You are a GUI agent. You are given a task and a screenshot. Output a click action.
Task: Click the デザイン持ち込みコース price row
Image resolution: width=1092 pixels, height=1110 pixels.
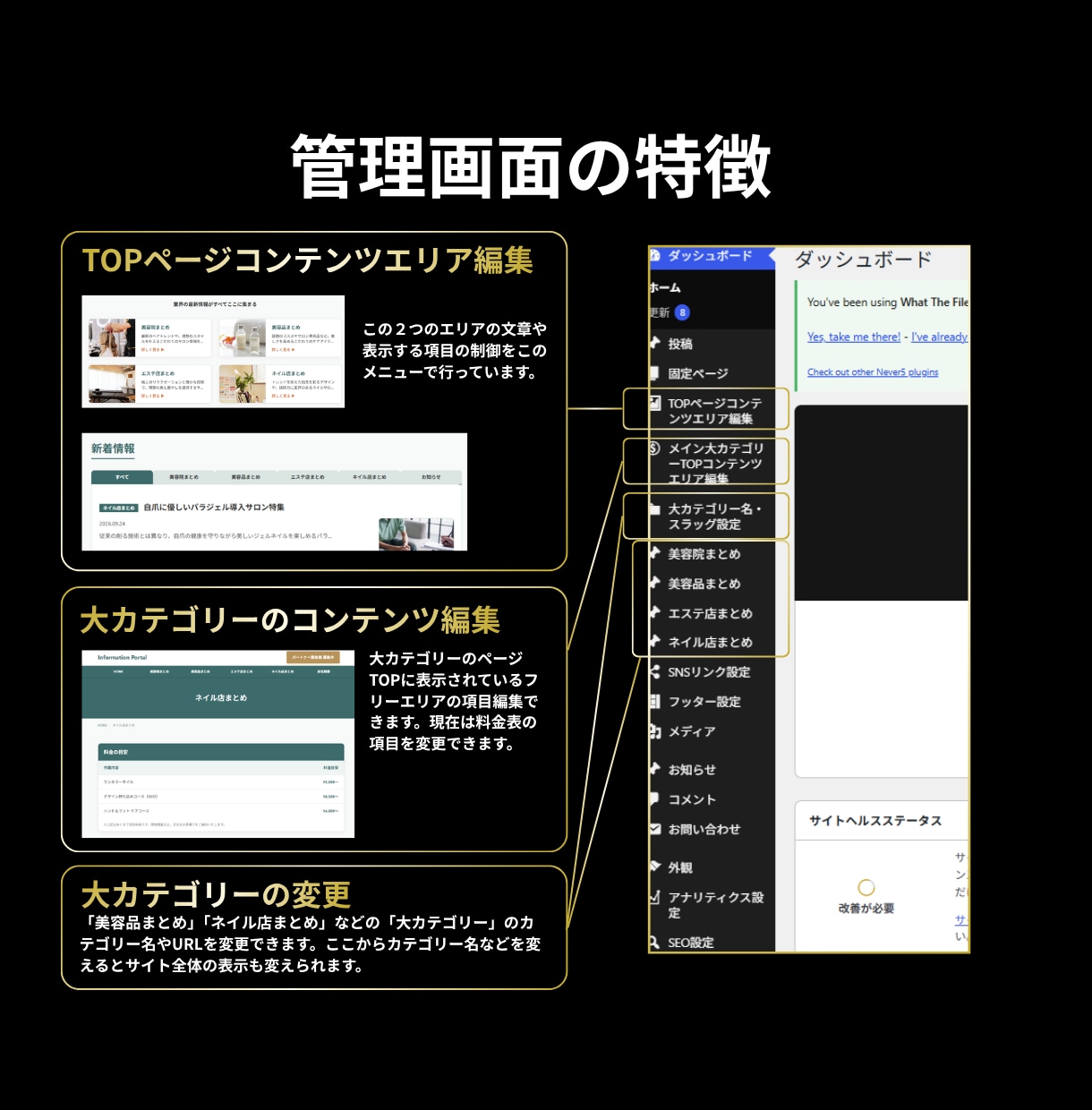pos(221,796)
